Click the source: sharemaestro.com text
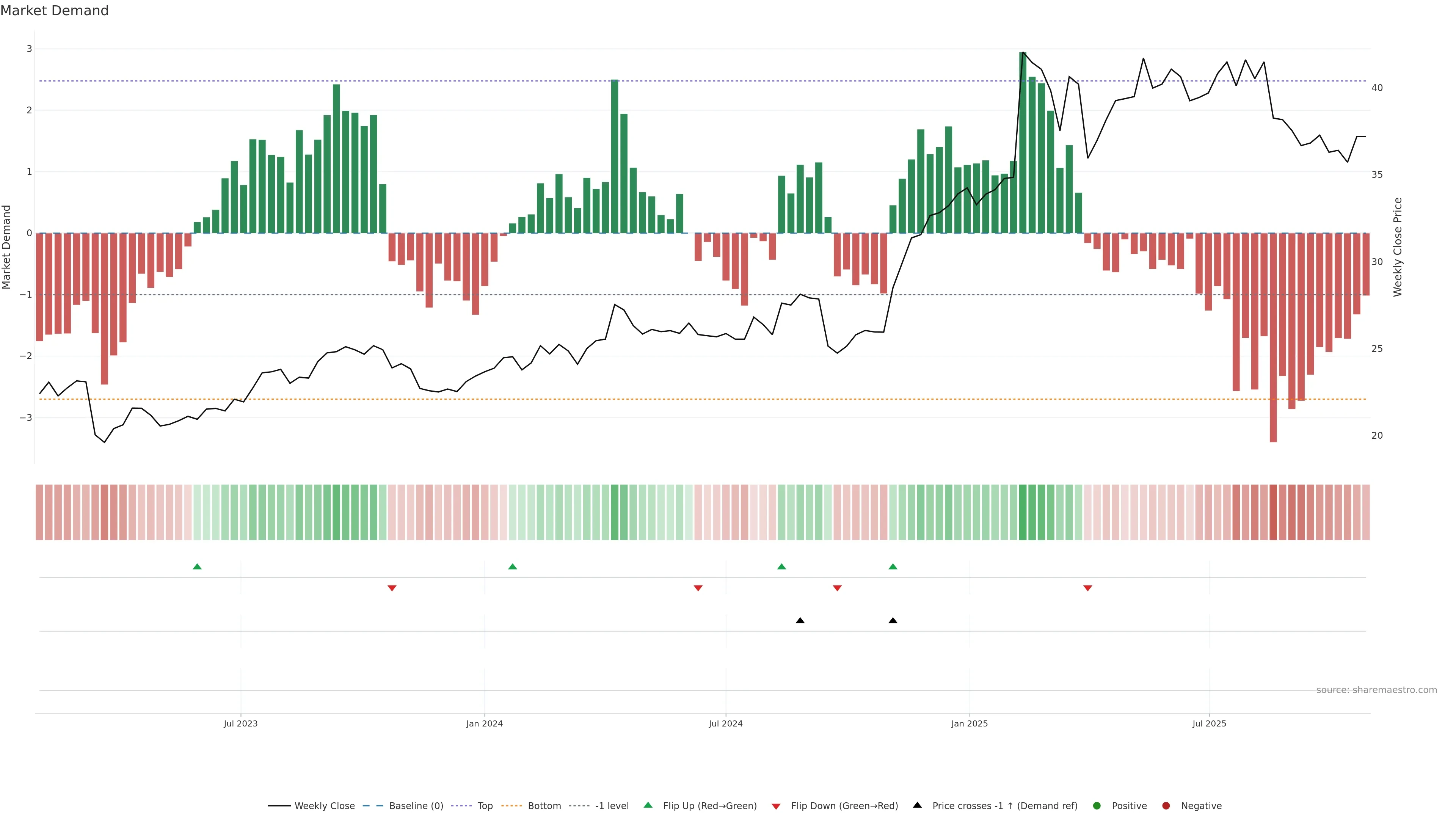Screen dimensions: 1456x819 (x=1376, y=690)
